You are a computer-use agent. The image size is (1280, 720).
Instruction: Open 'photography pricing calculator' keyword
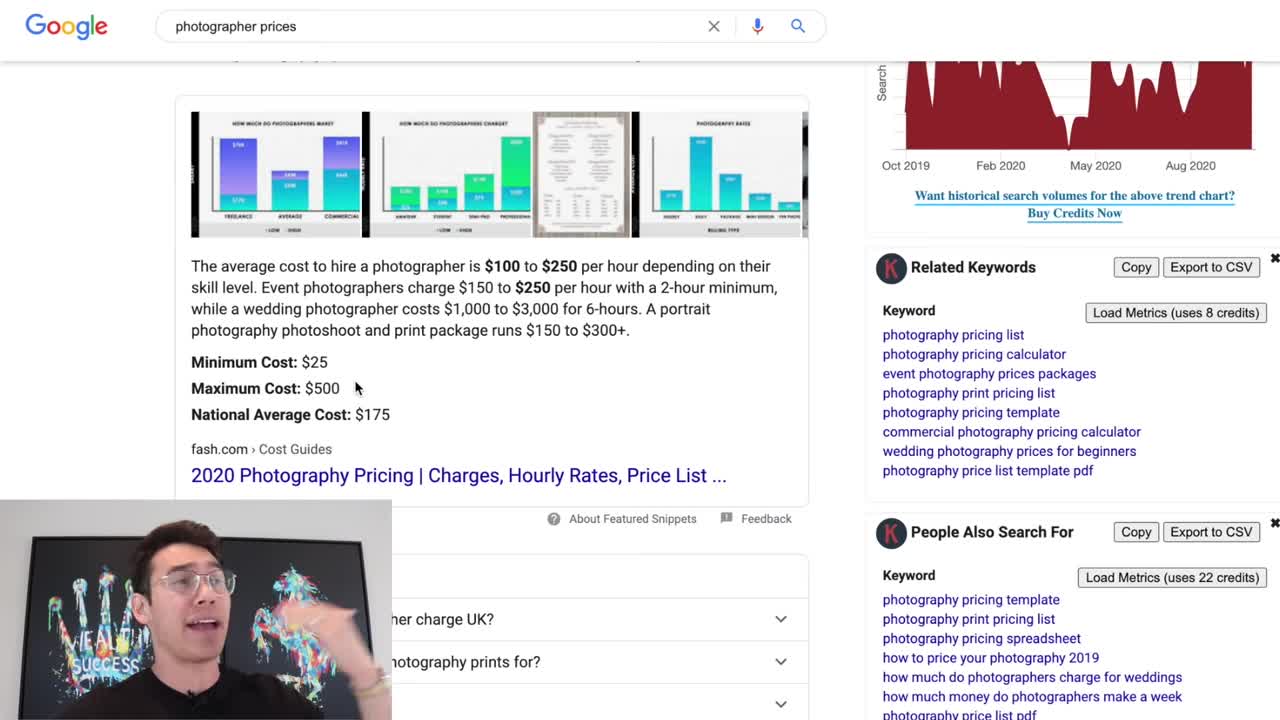tap(974, 354)
